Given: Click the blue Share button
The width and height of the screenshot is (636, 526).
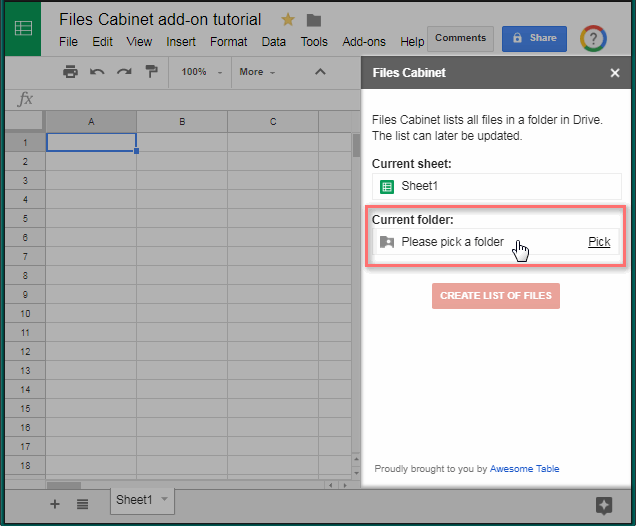Looking at the screenshot, I should pyautogui.click(x=534, y=39).
